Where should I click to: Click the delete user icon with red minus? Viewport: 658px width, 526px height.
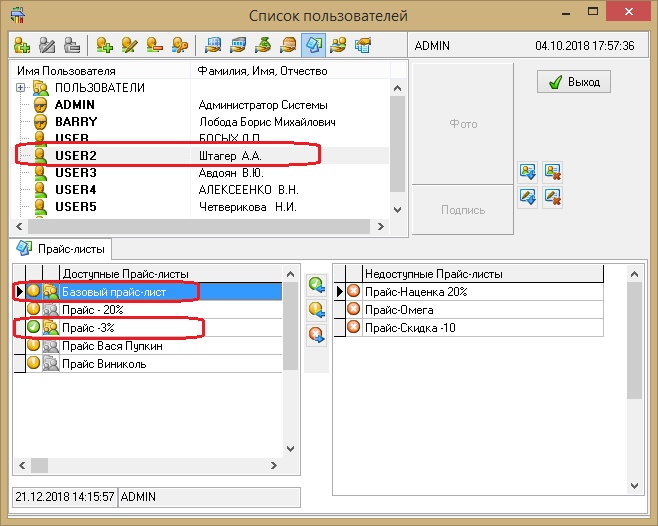tap(154, 45)
